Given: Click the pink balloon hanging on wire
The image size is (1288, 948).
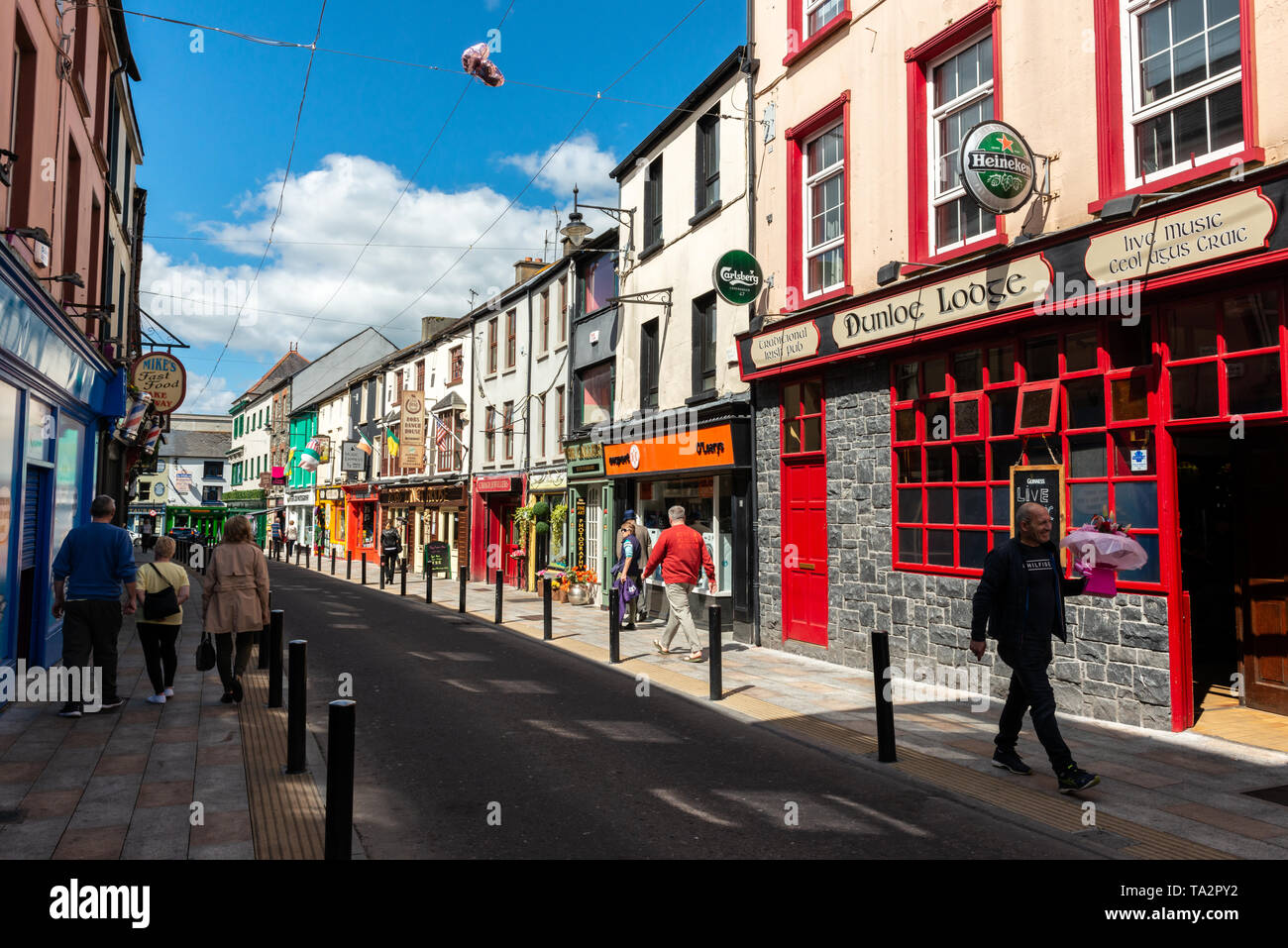Looking at the screenshot, I should pos(482,64).
